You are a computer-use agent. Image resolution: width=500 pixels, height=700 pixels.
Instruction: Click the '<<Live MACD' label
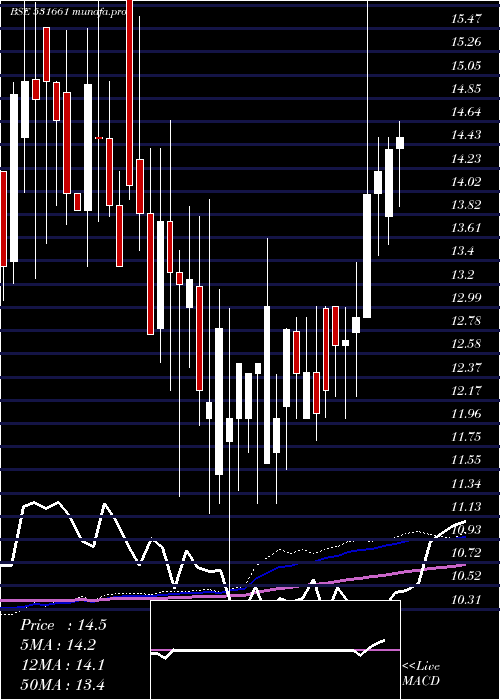pos(421,673)
